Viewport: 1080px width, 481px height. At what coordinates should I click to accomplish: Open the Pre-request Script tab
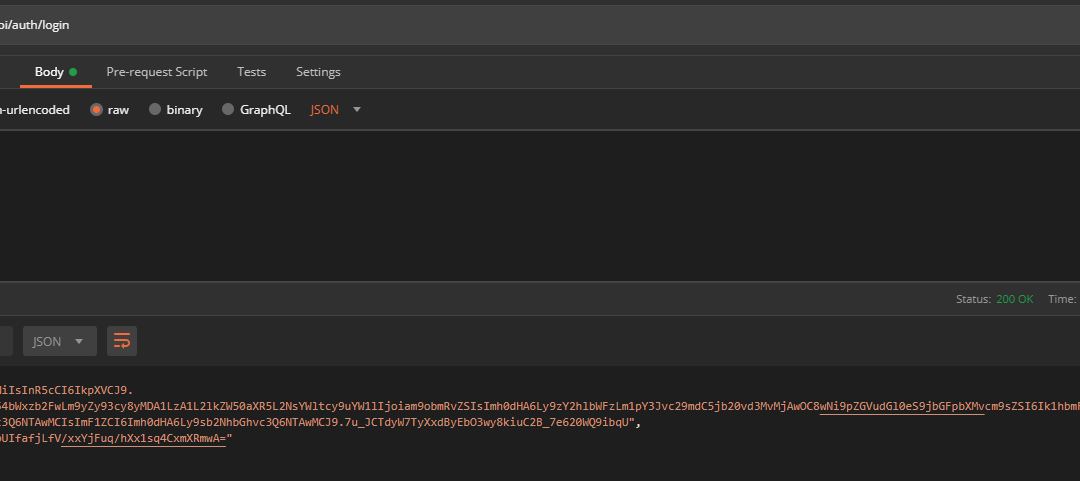(x=157, y=72)
